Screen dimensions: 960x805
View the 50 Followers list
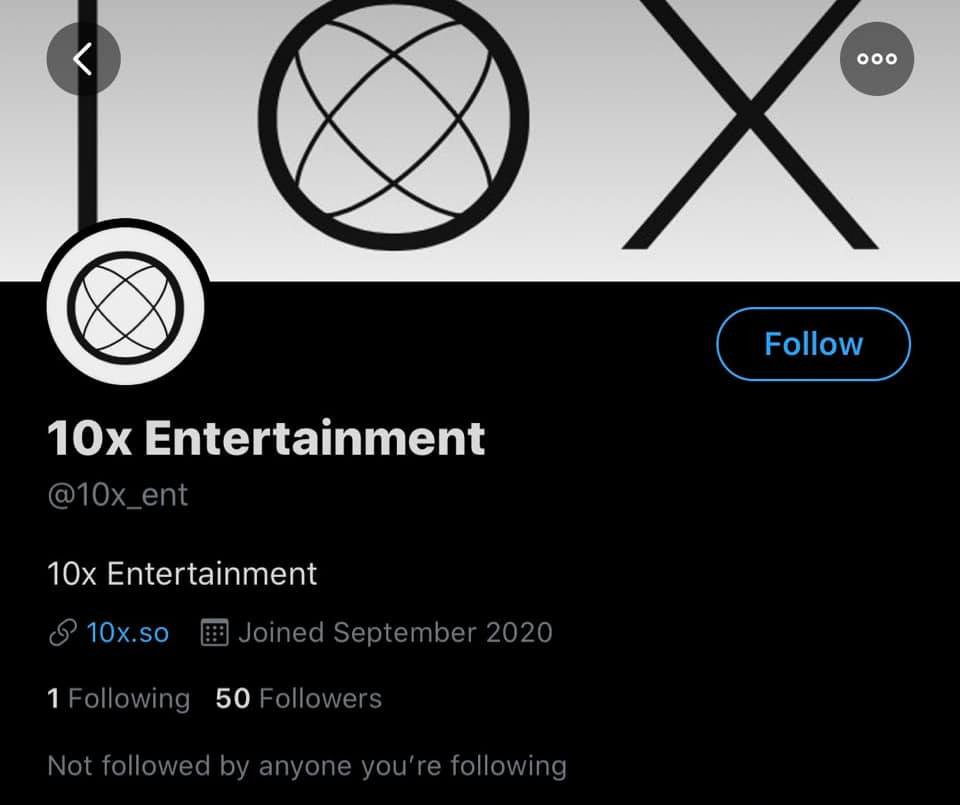298,698
